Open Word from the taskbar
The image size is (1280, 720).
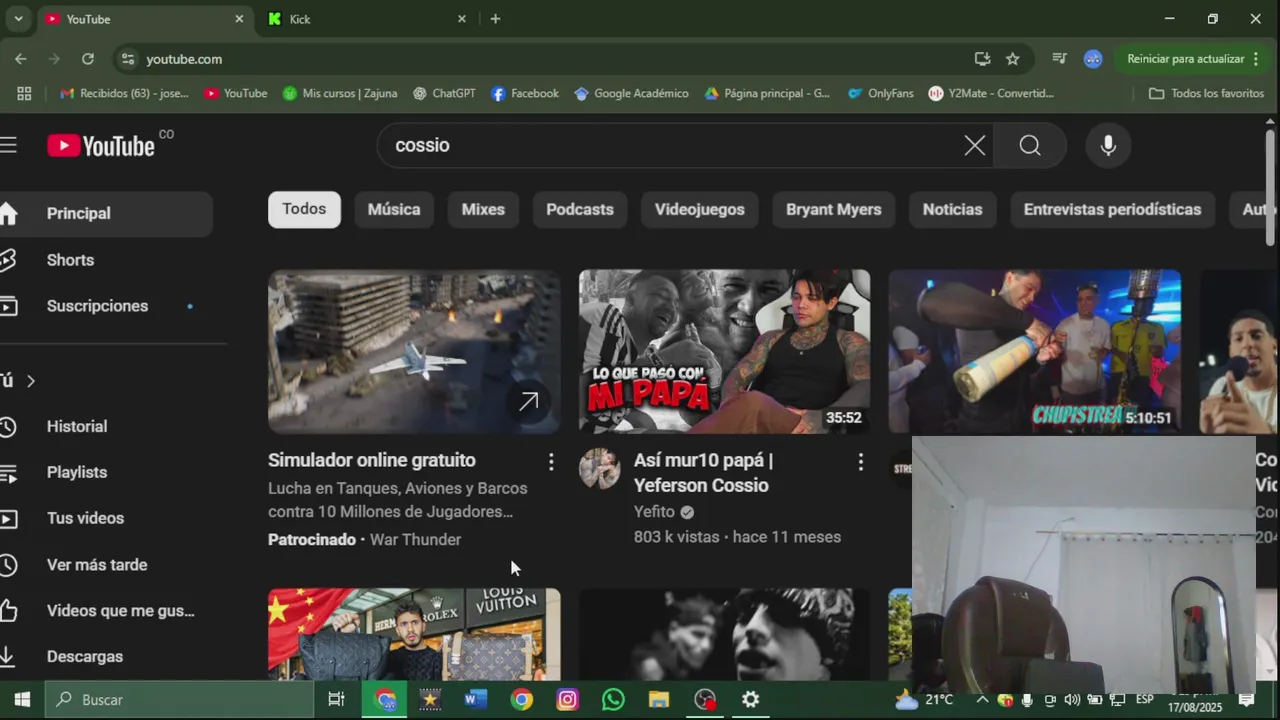(x=475, y=700)
